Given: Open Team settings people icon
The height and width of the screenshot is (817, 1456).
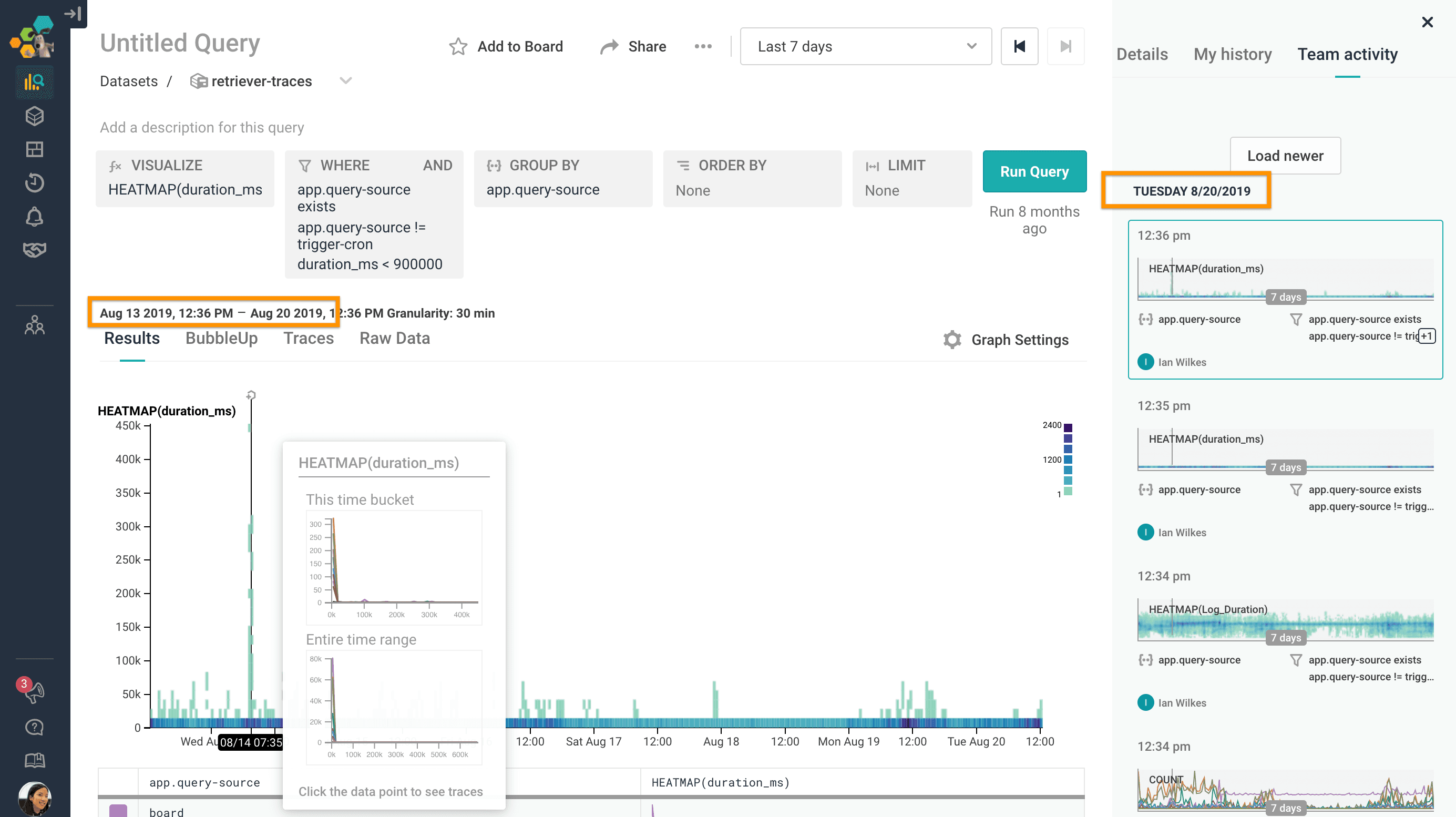Looking at the screenshot, I should coord(35,325).
